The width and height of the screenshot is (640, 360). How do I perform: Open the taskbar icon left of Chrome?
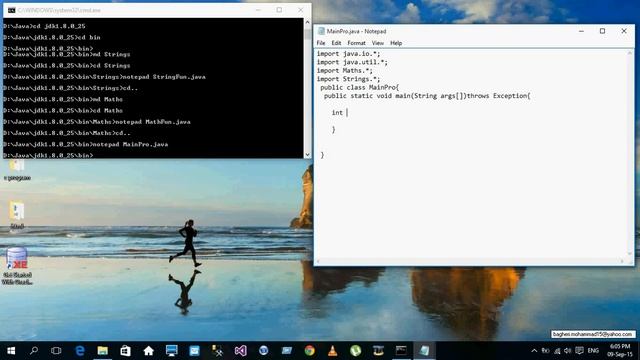tap(287, 351)
